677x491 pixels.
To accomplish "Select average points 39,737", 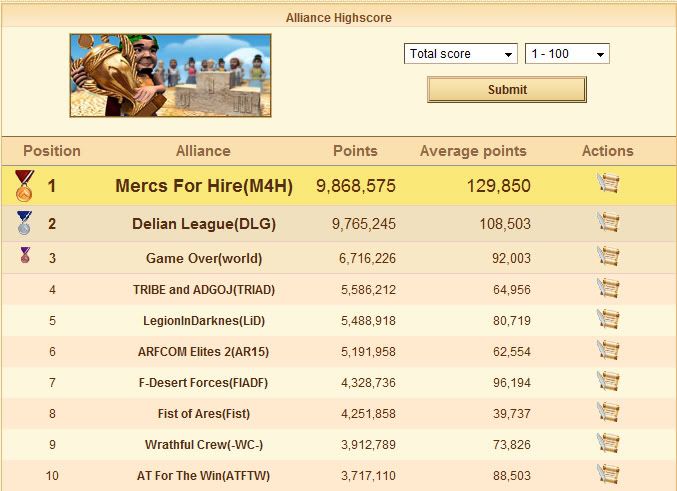I will point(512,414).
